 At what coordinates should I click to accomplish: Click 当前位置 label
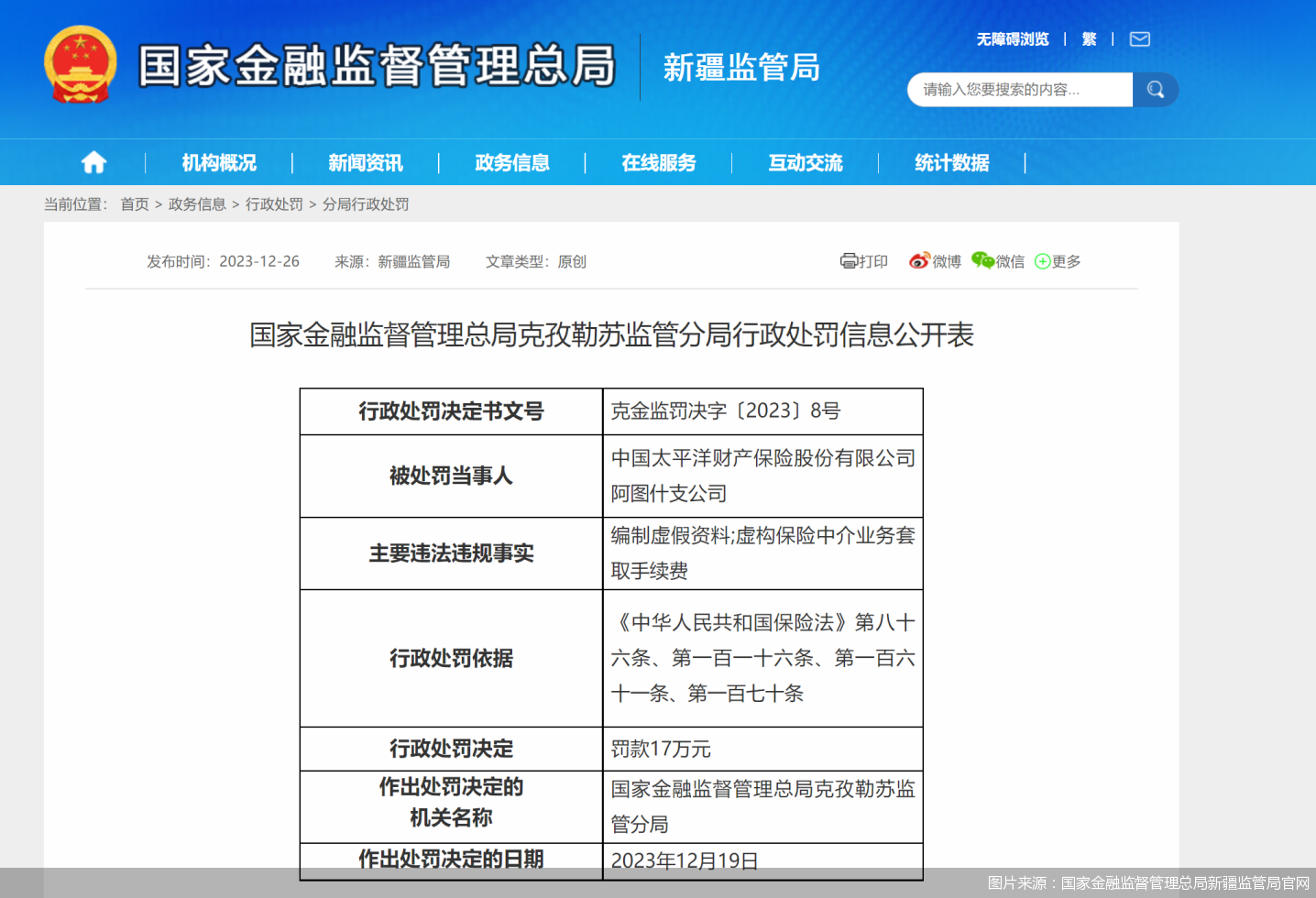coord(76,204)
